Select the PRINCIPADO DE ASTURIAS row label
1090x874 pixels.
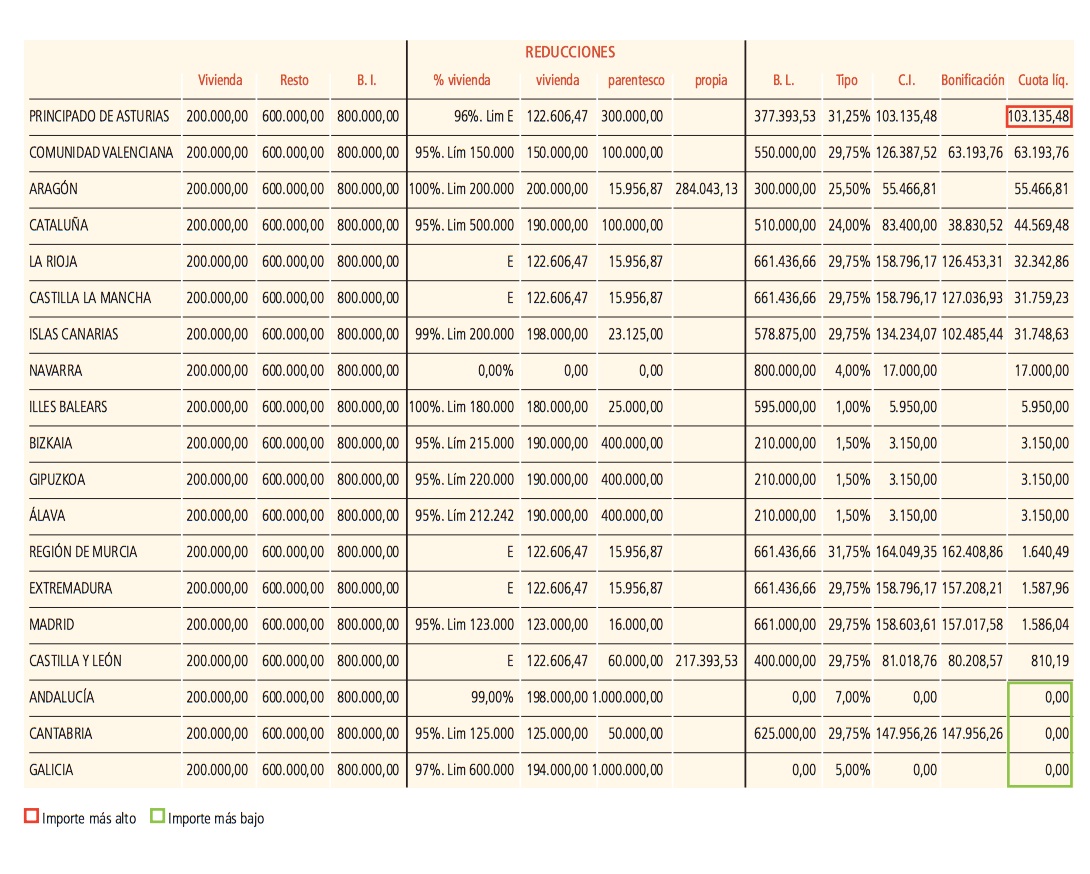click(x=99, y=116)
